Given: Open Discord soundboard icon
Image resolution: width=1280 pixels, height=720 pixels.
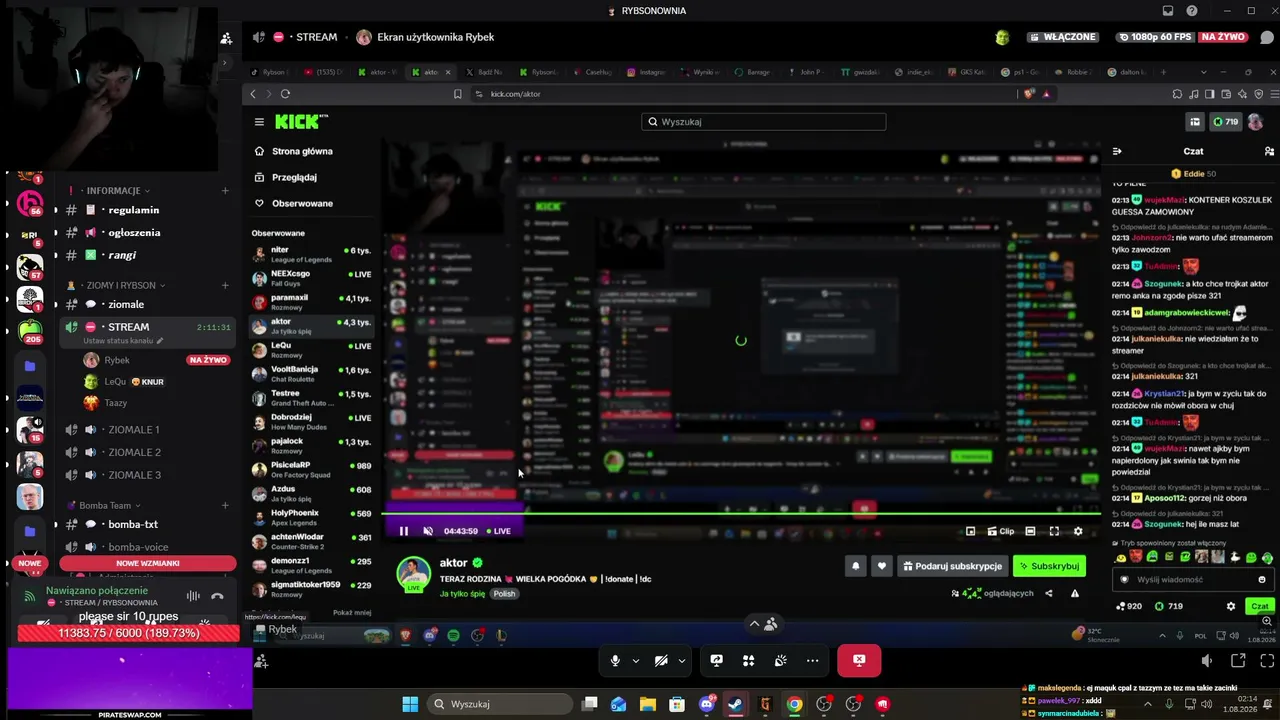Looking at the screenshot, I should pyautogui.click(x=780, y=660).
